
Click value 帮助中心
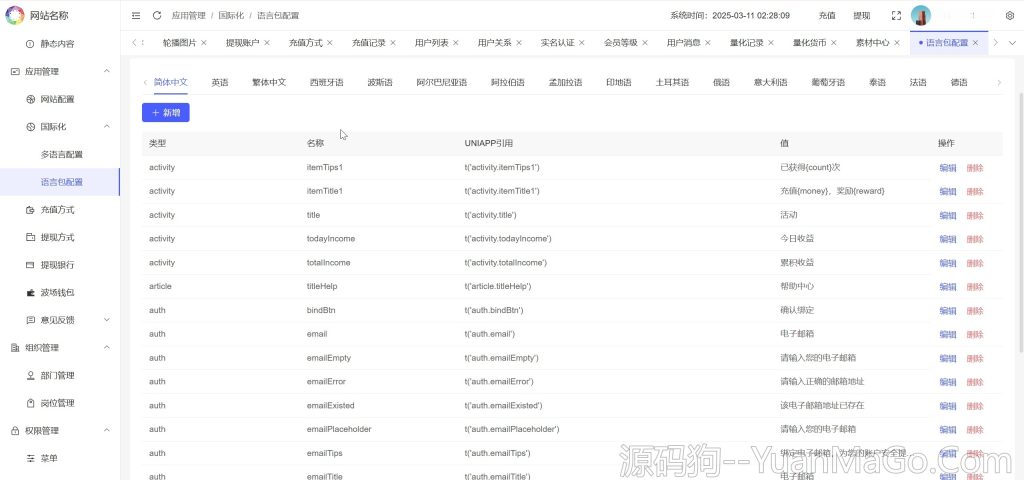tap(797, 286)
